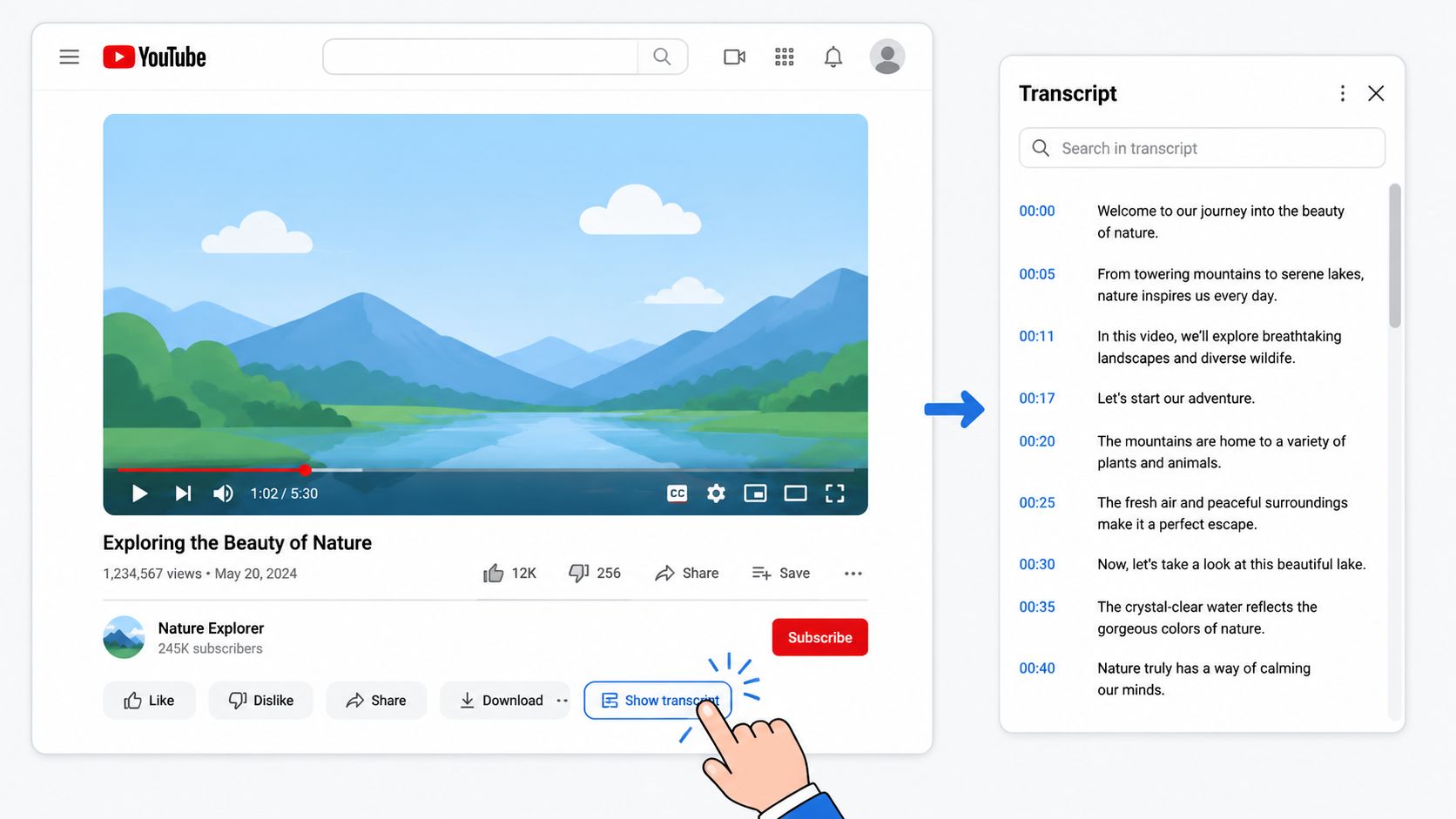
Task: Click the transcript search magnifier icon
Action: click(1041, 148)
